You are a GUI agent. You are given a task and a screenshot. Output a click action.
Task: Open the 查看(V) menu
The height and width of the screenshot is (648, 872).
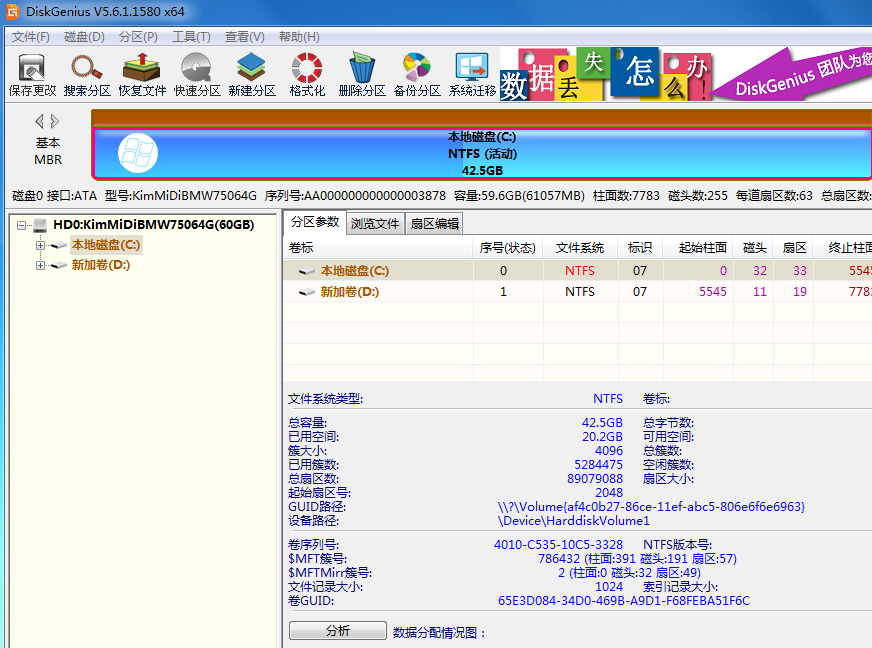click(245, 37)
